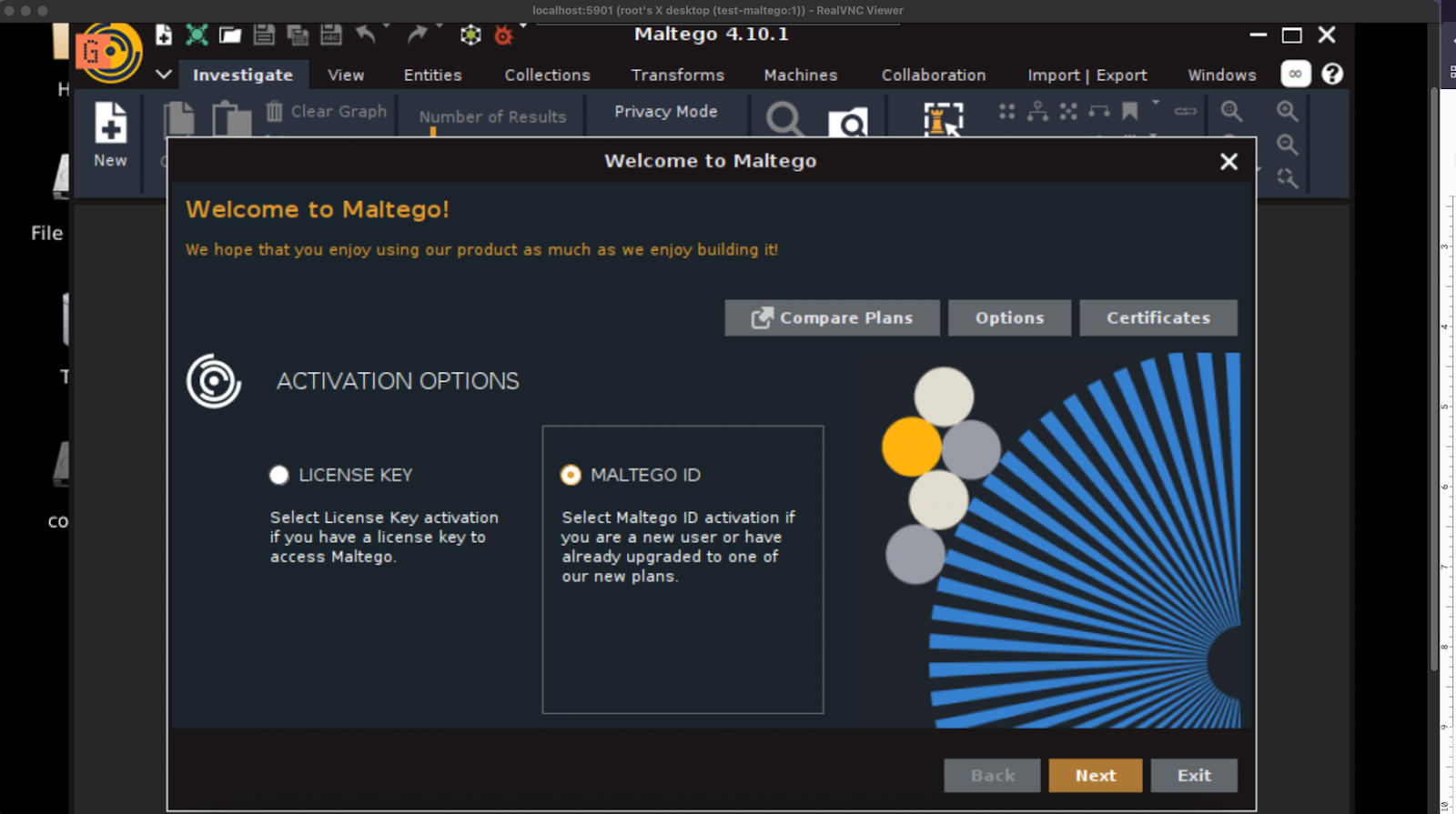This screenshot has width=1456, height=814.
Task: Create new graph from quick-access toolbar
Action: point(164,35)
